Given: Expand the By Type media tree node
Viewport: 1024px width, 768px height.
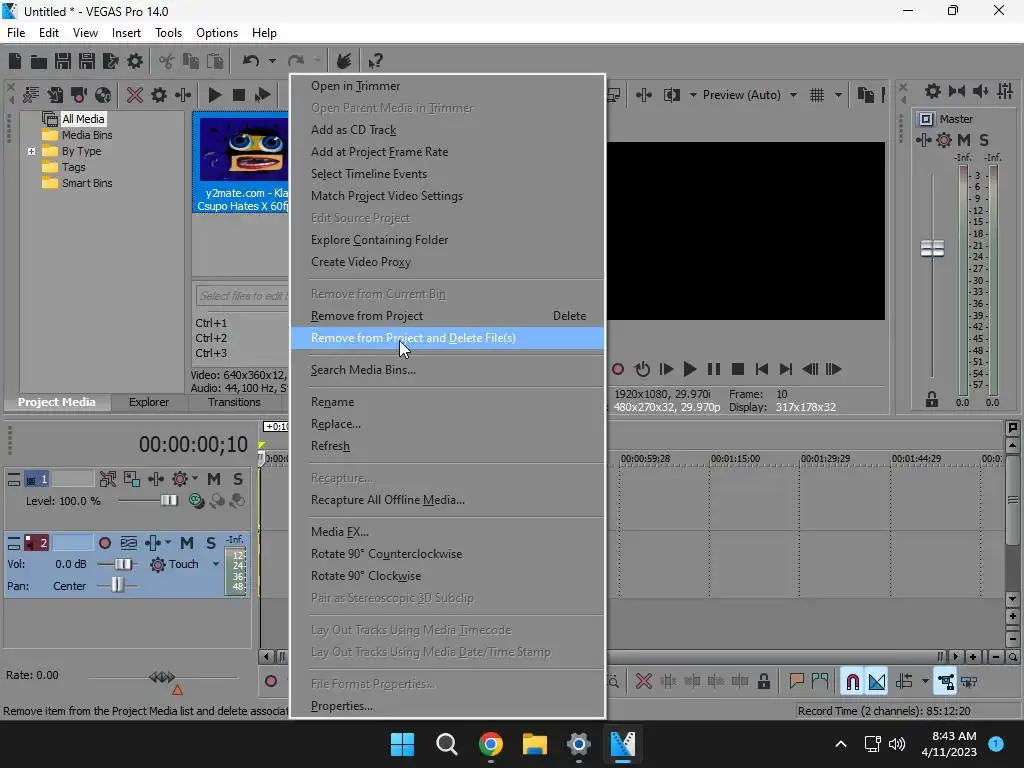Looking at the screenshot, I should click(x=31, y=152).
